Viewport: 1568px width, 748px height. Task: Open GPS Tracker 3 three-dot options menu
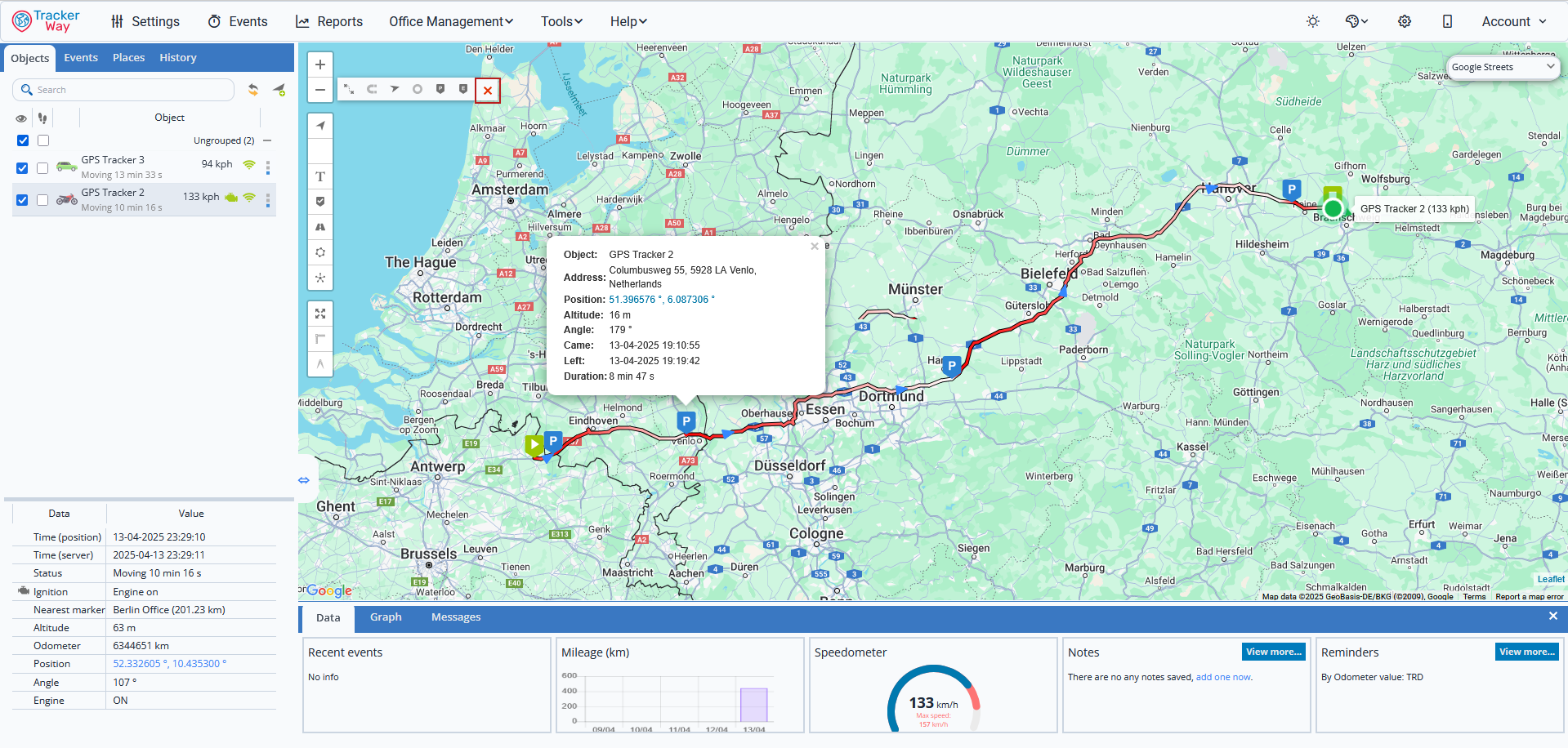click(x=268, y=167)
